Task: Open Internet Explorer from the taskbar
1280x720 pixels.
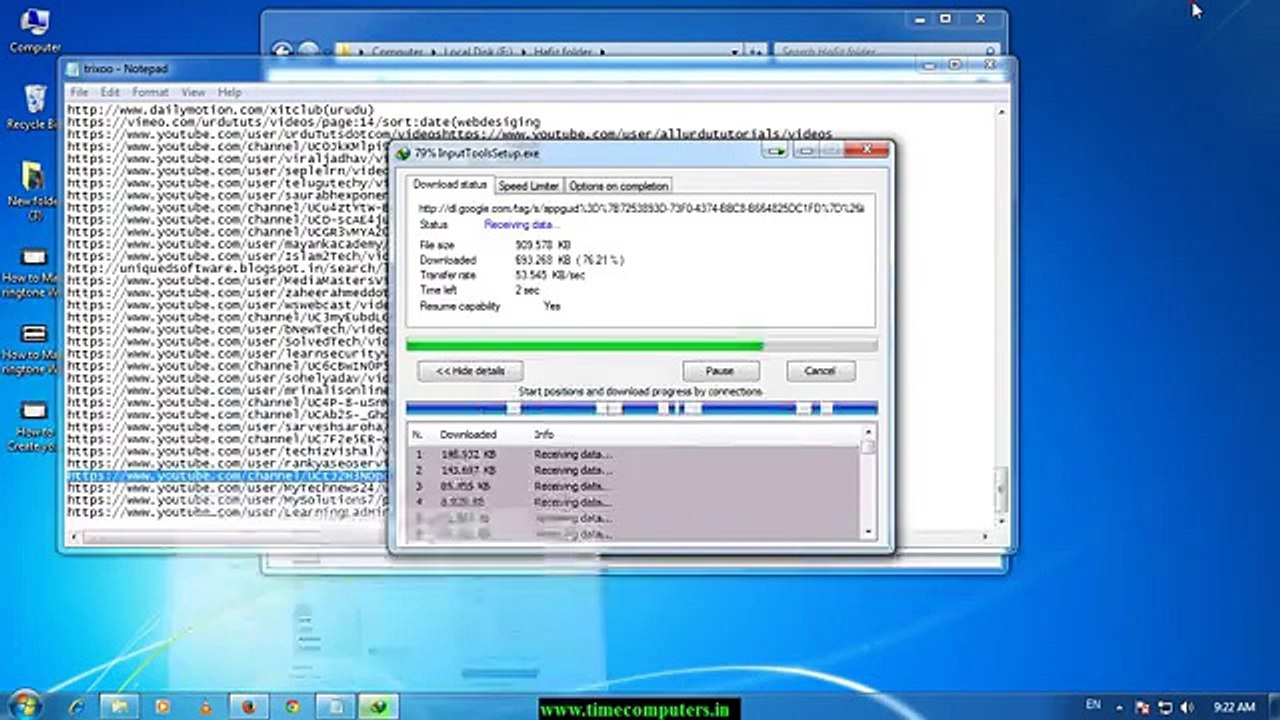Action: click(x=77, y=706)
